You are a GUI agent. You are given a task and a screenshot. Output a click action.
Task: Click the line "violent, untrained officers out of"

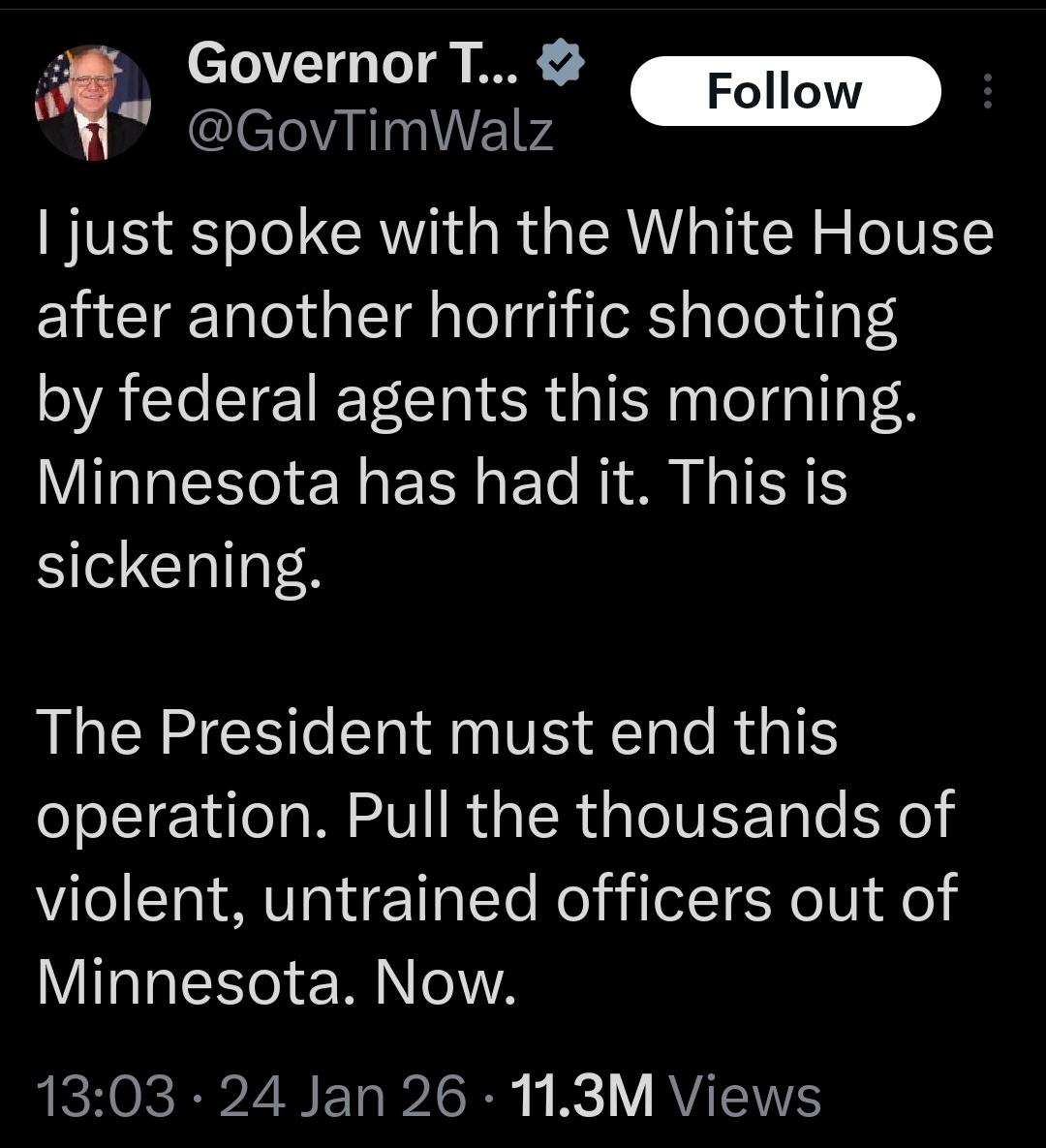497,897
